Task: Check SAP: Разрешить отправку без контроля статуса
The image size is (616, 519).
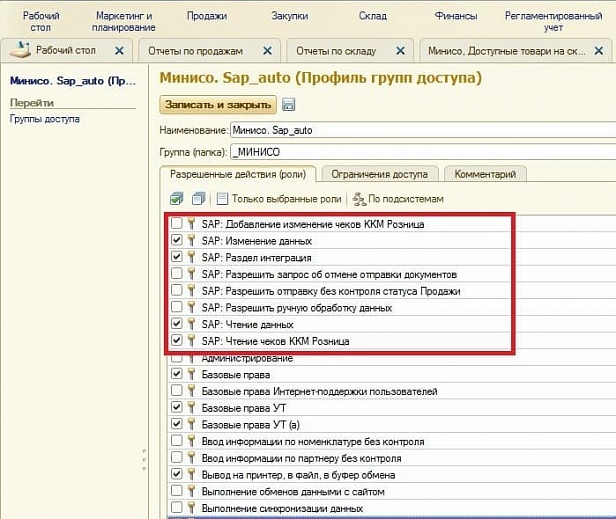Action: click(x=177, y=290)
